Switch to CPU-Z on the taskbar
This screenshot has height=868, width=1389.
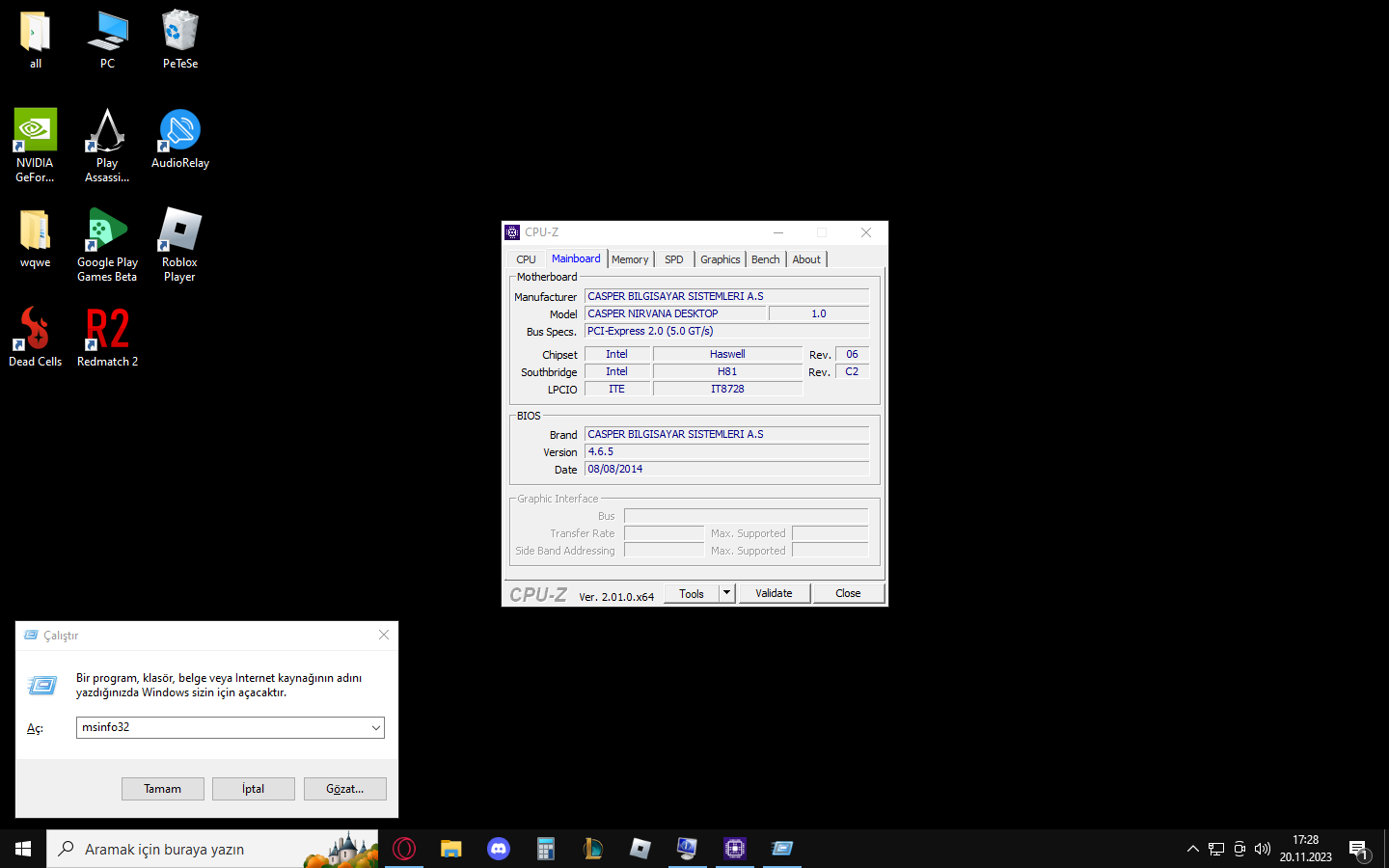(x=735, y=849)
